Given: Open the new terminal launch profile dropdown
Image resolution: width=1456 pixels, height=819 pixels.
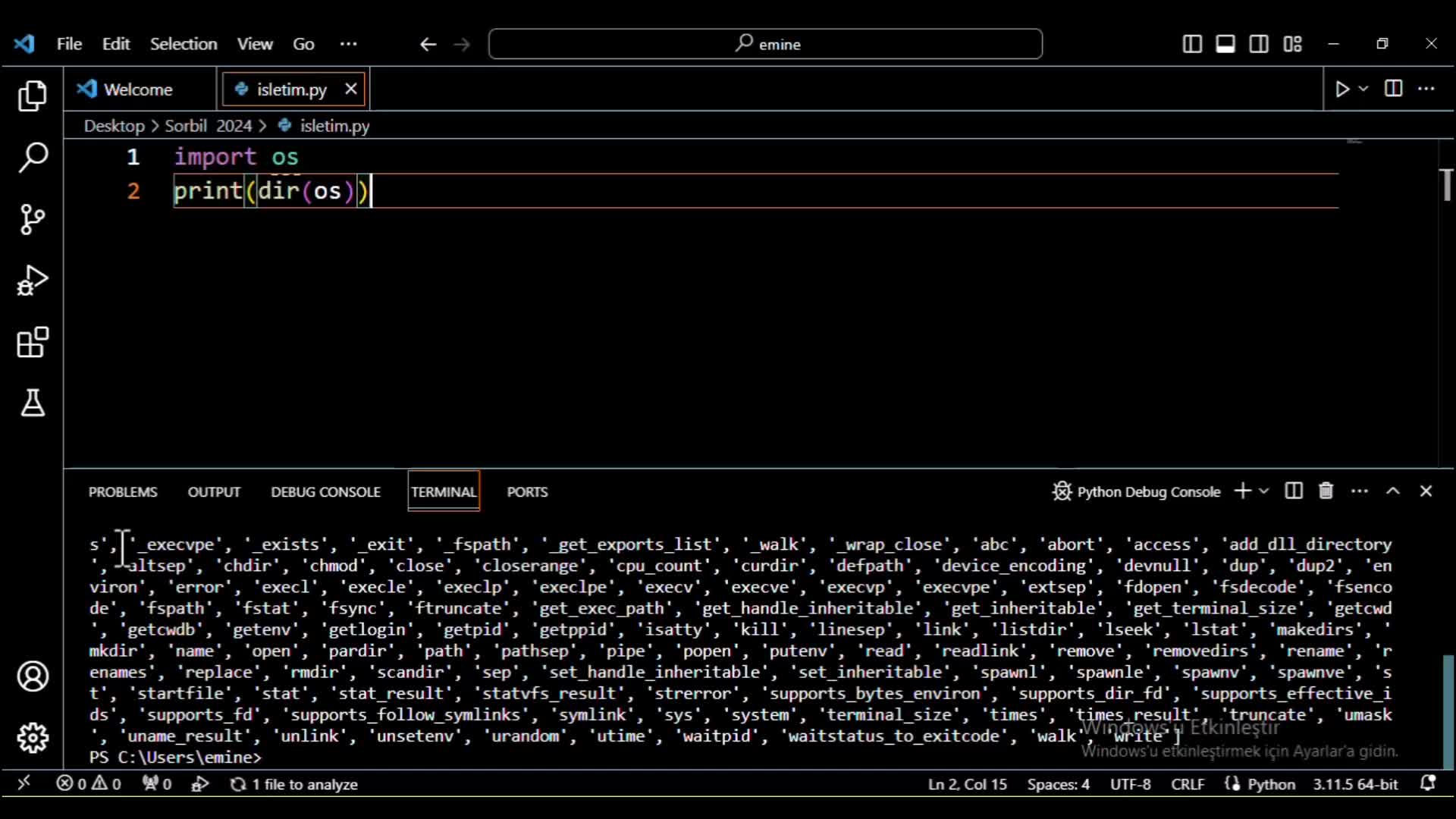Looking at the screenshot, I should tap(1264, 491).
